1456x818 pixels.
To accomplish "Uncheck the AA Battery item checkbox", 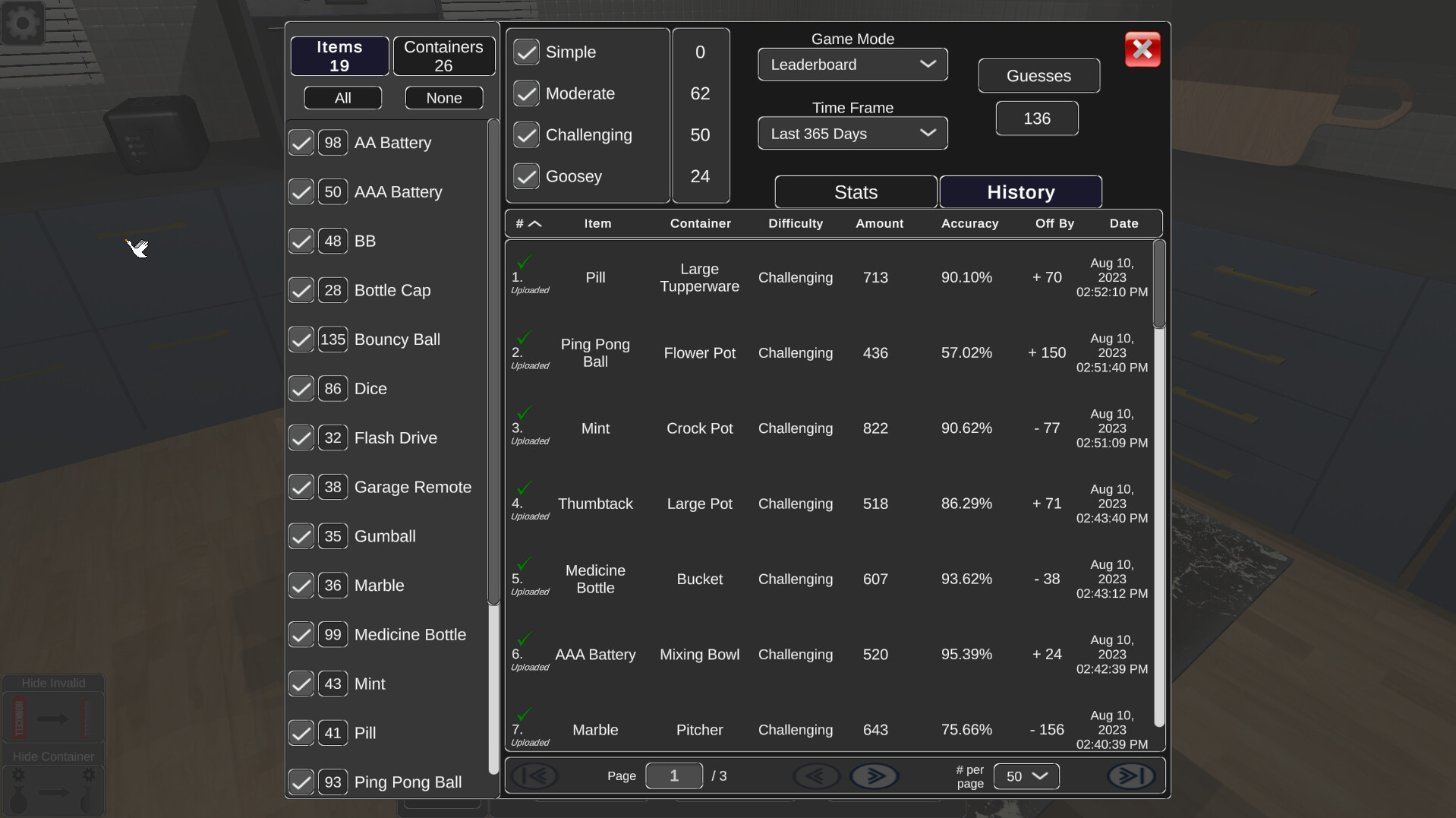I will (300, 142).
